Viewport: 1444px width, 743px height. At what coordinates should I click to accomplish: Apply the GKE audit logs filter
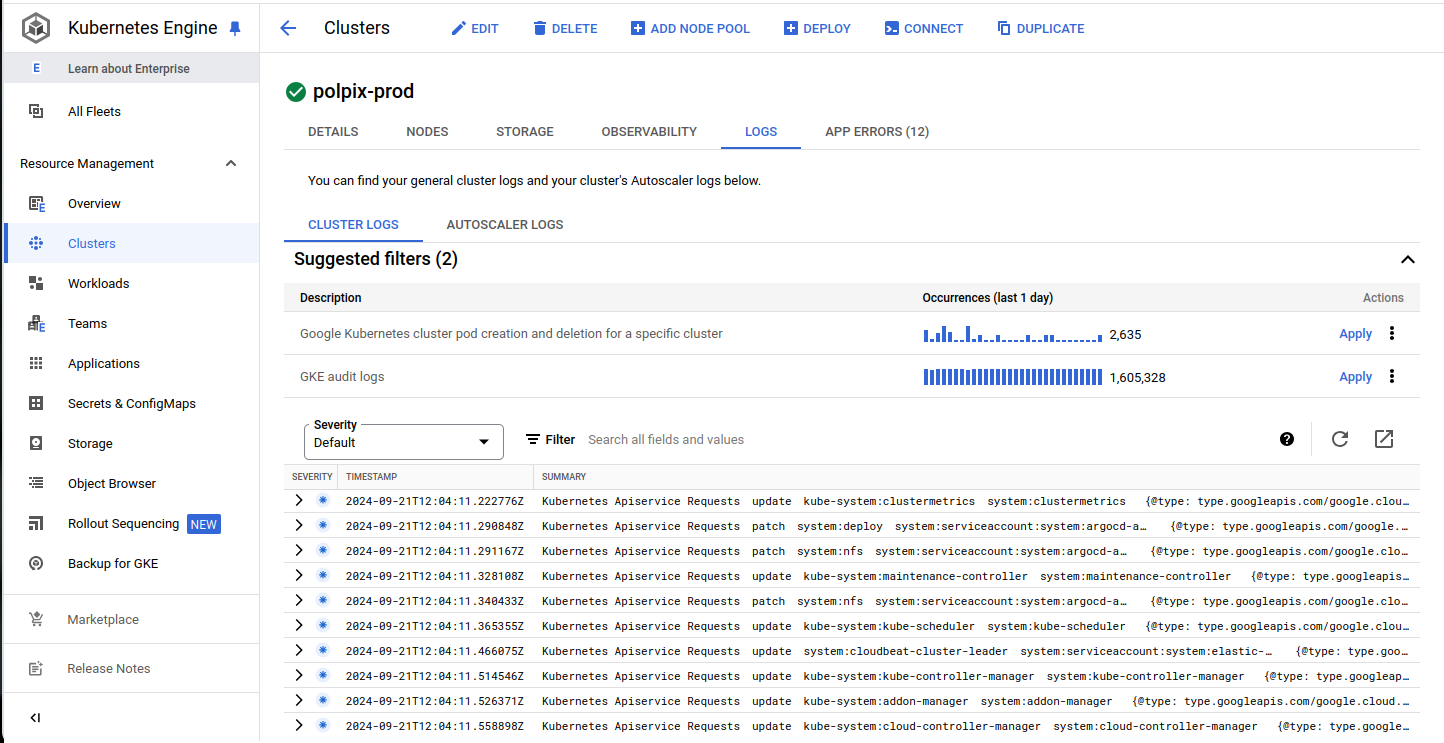(1355, 377)
